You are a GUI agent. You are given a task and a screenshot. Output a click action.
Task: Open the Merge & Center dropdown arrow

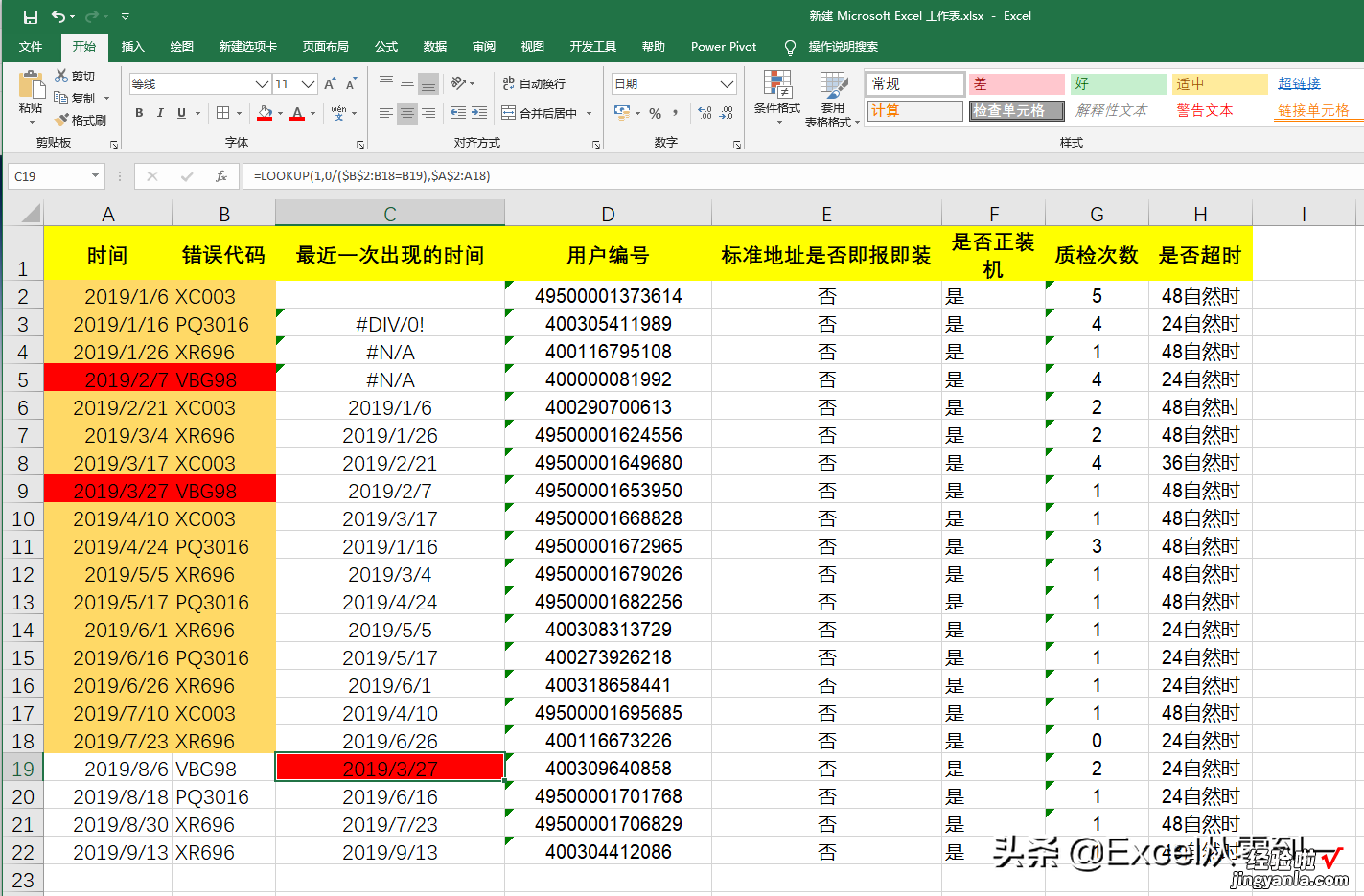[x=589, y=113]
